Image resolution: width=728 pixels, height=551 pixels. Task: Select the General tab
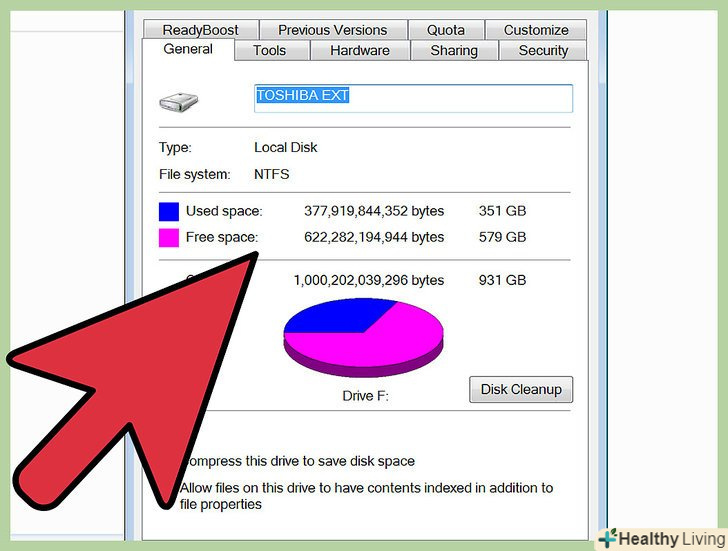click(x=188, y=49)
